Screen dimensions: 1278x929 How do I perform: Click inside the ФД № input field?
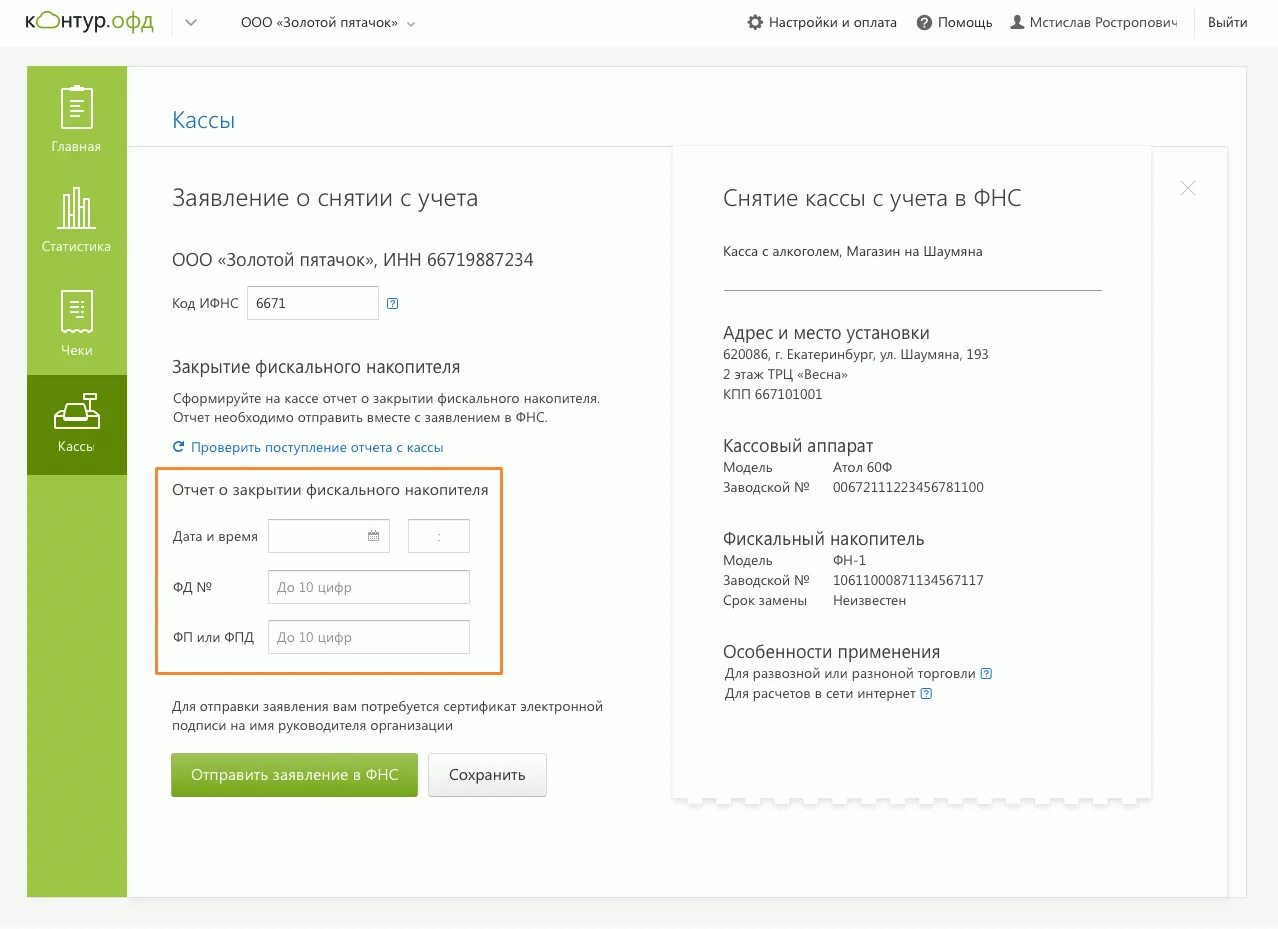[x=368, y=586]
